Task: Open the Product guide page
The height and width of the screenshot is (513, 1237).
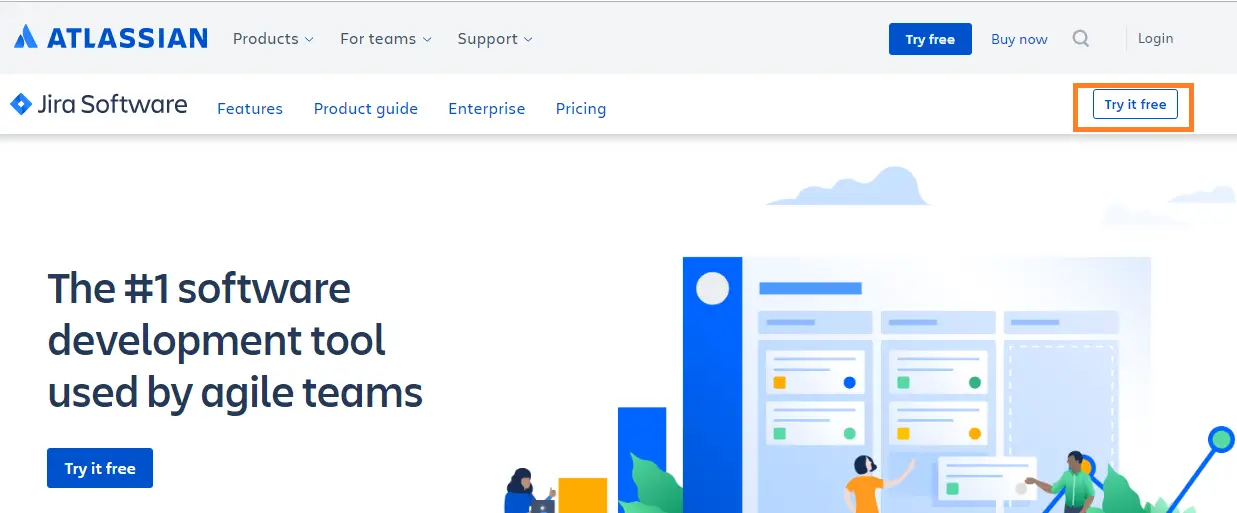Action: (x=366, y=108)
